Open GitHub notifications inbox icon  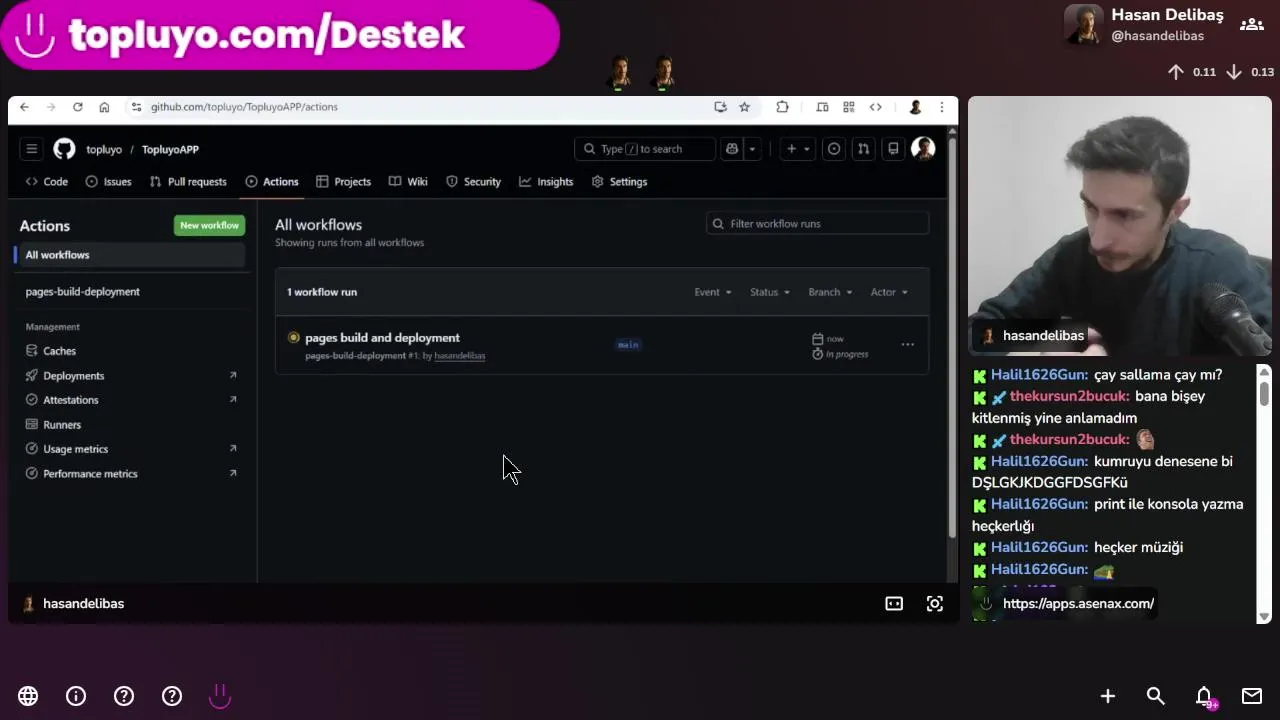tap(893, 149)
